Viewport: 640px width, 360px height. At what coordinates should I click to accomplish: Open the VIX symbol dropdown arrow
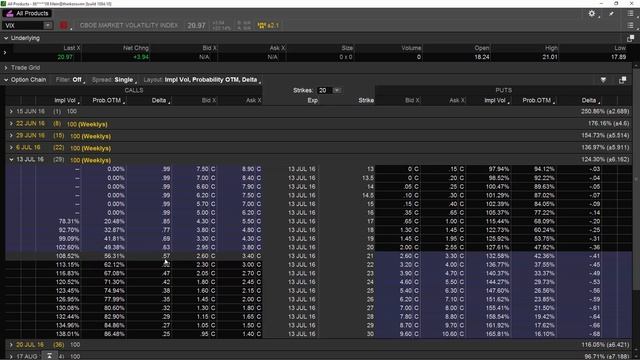pyautogui.click(x=48, y=25)
